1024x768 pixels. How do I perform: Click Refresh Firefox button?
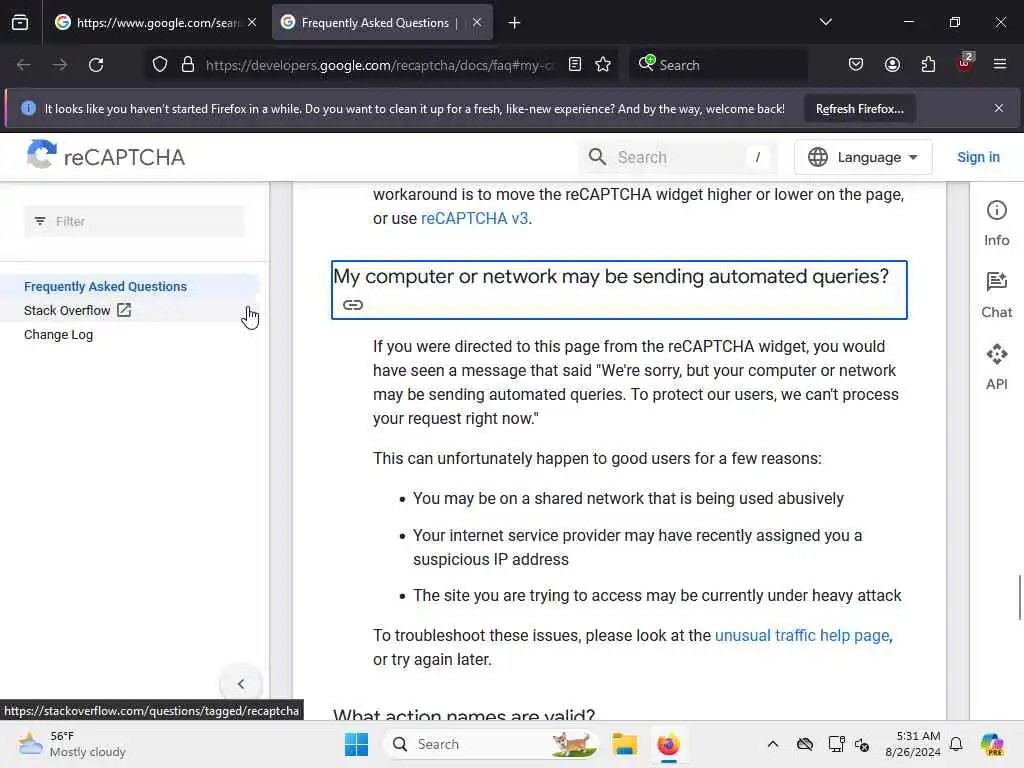point(859,109)
